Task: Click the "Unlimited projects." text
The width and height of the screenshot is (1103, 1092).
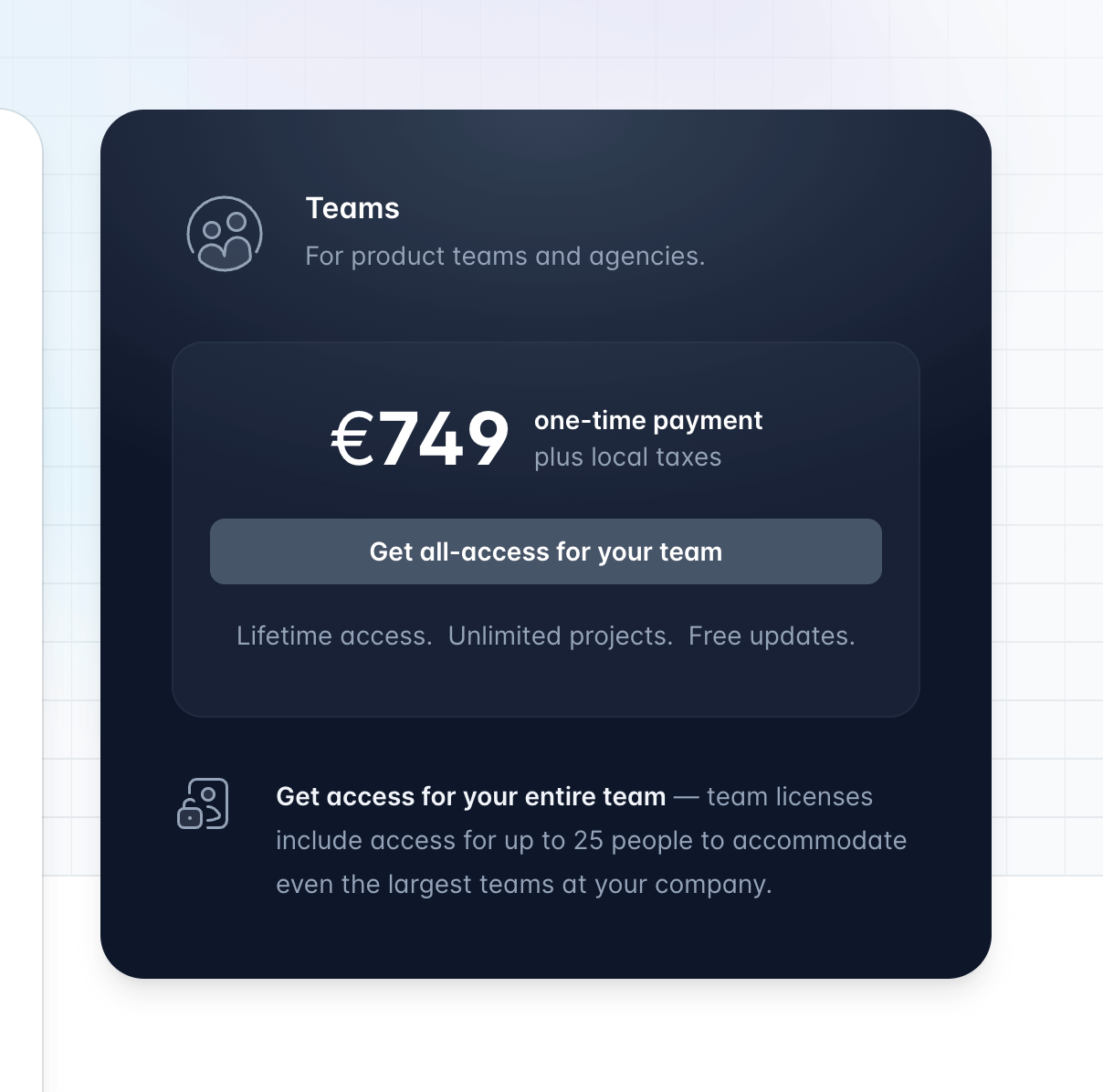Action: (561, 636)
